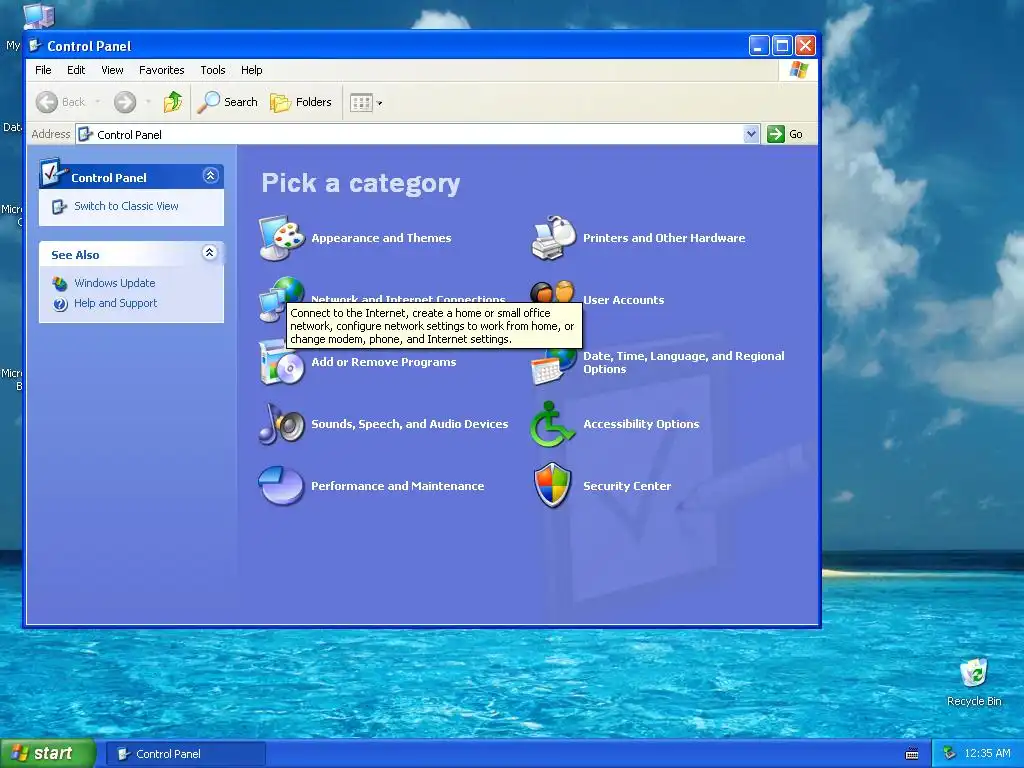
Task: Click the User Accounts link text
Action: [x=624, y=300]
